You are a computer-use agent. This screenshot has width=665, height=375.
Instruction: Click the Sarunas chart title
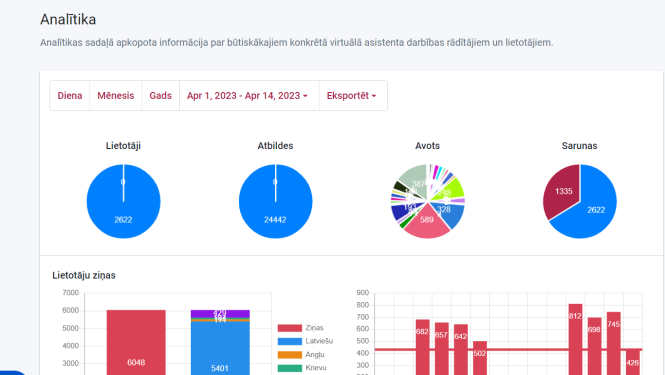tap(579, 146)
